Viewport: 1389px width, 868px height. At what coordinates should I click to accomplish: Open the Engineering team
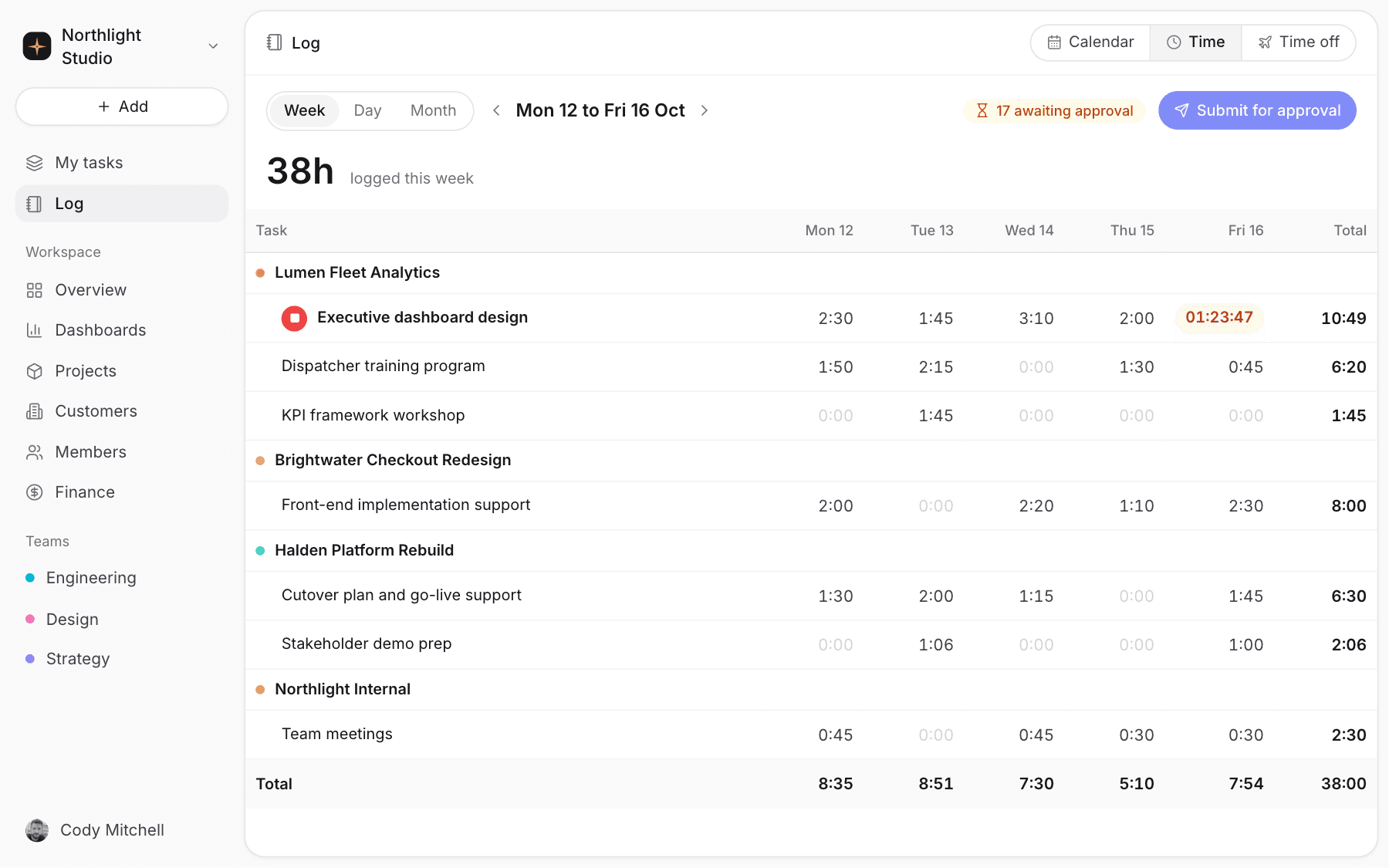click(122, 578)
